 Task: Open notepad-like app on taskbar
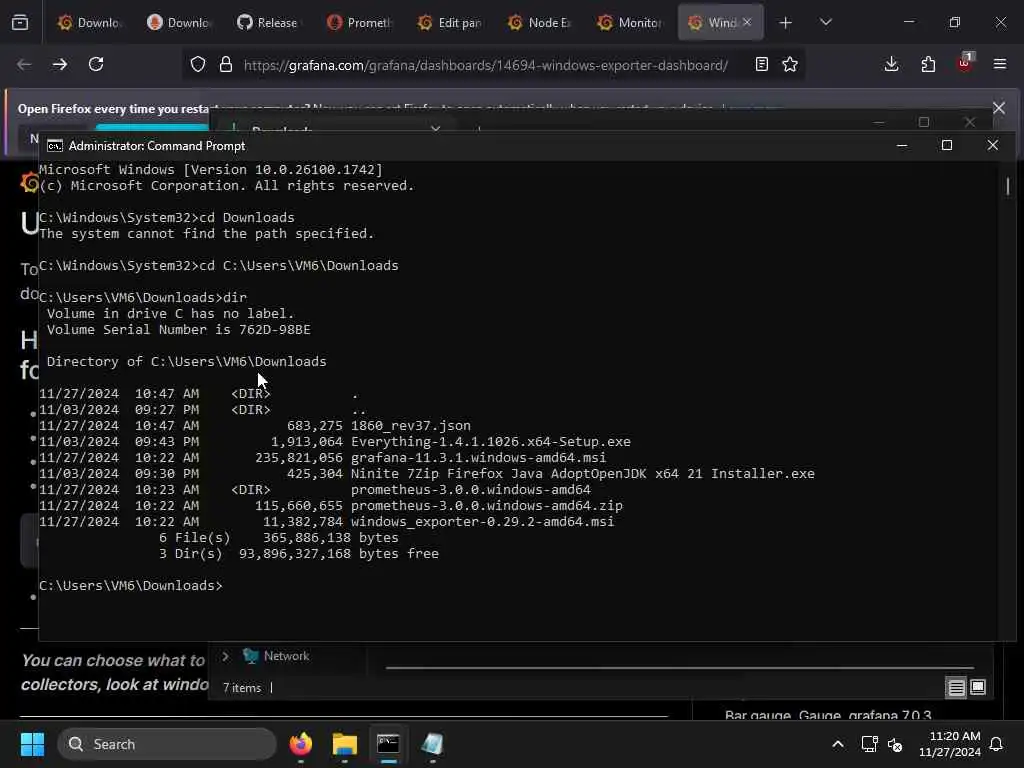432,744
